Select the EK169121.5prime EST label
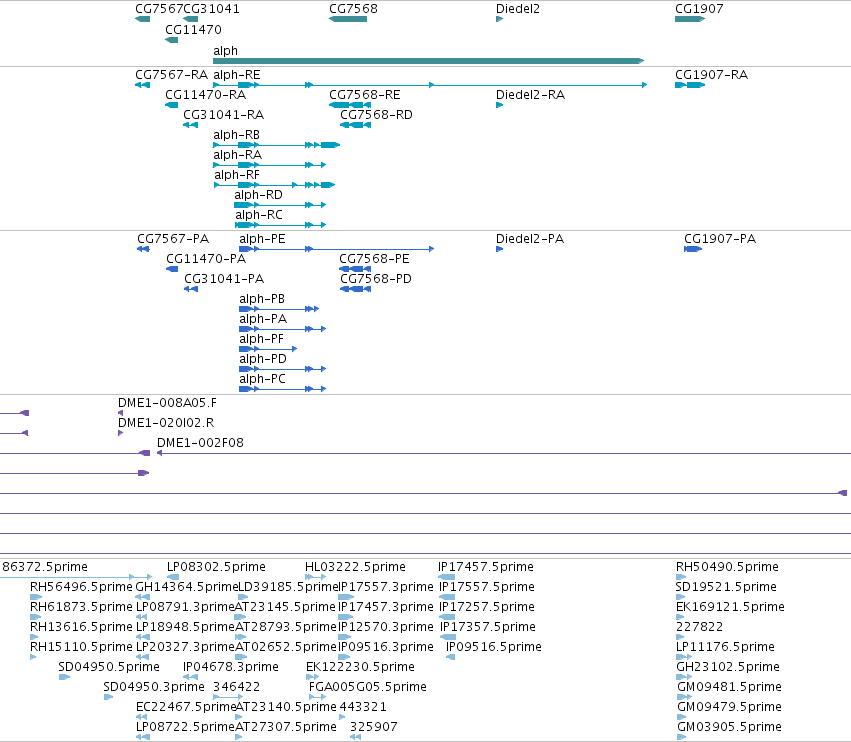The height and width of the screenshot is (742, 851). (731, 607)
